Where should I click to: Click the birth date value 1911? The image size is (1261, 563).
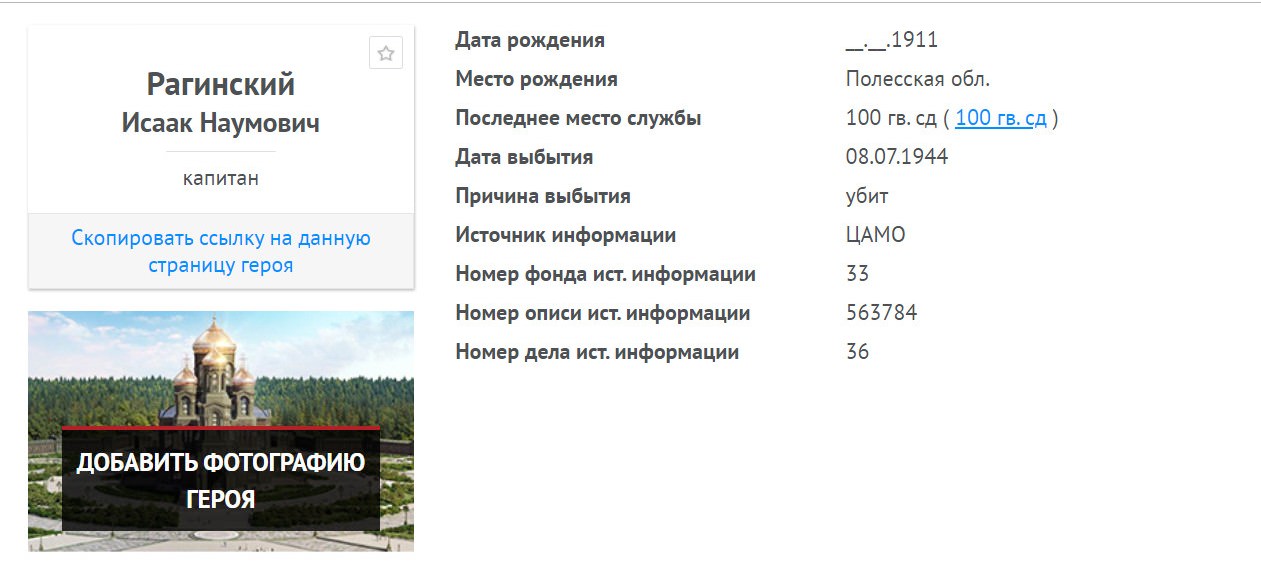(x=891, y=41)
